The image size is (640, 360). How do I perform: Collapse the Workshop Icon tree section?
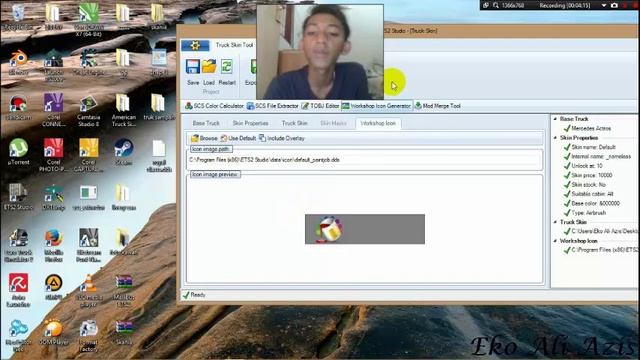555,241
